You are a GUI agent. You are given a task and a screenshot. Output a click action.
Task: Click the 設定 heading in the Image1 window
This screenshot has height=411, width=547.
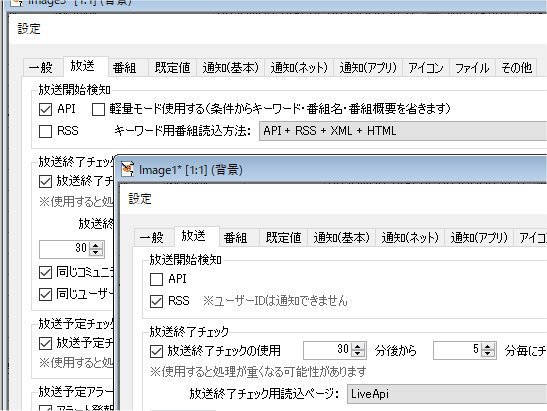(140, 199)
